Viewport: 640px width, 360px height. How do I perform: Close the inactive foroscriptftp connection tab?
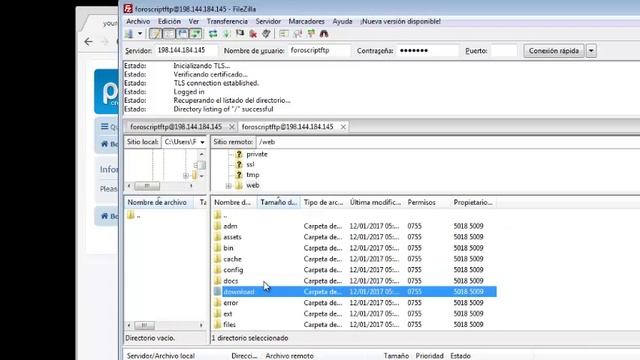pos(231,127)
